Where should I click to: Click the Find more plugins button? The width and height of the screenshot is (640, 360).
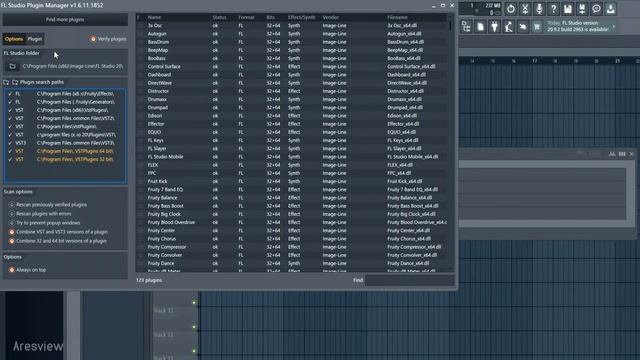[65, 19]
